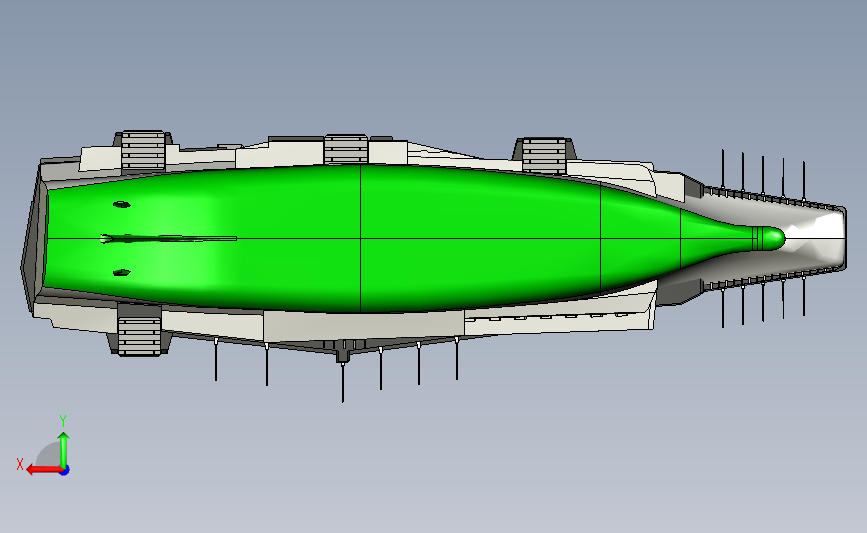867x533 pixels.
Task: Click the red X axis arrow
Action: tap(45, 470)
